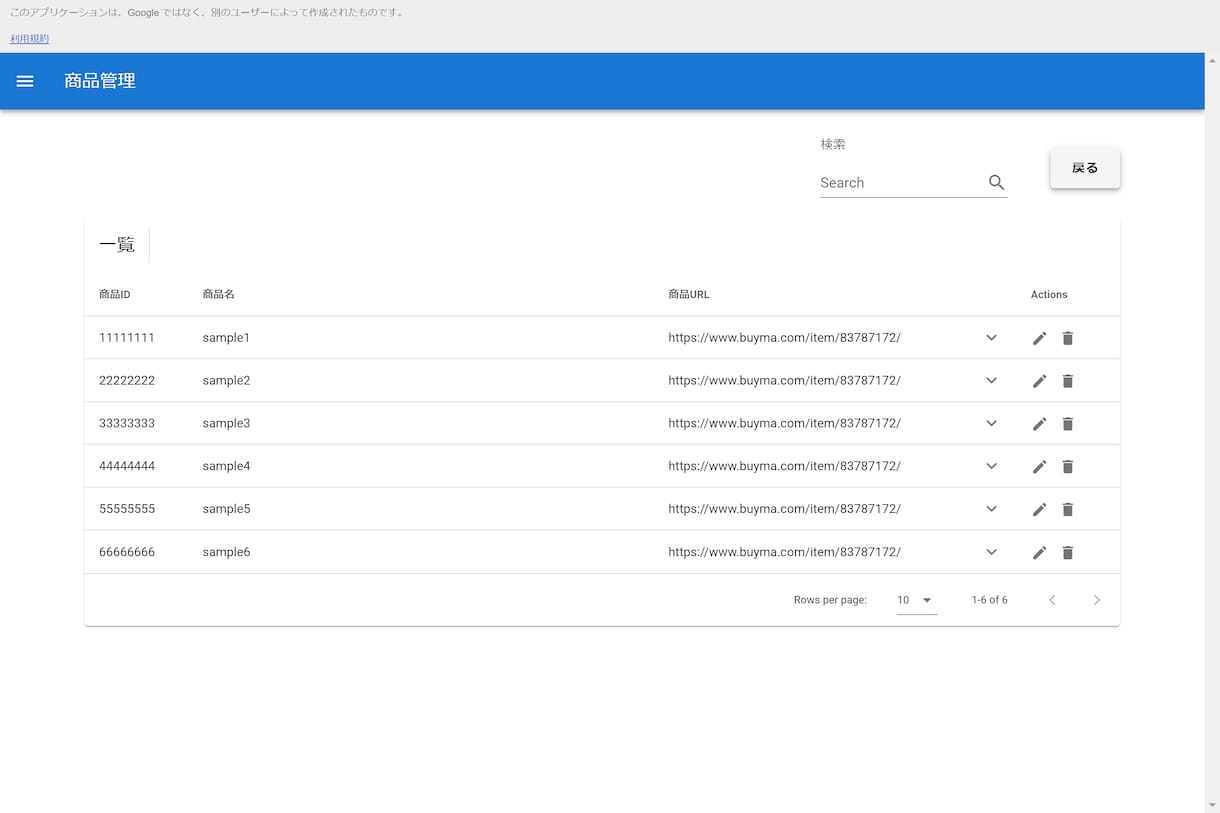
Task: Select the sample2 product name cell
Action: pyautogui.click(x=226, y=381)
